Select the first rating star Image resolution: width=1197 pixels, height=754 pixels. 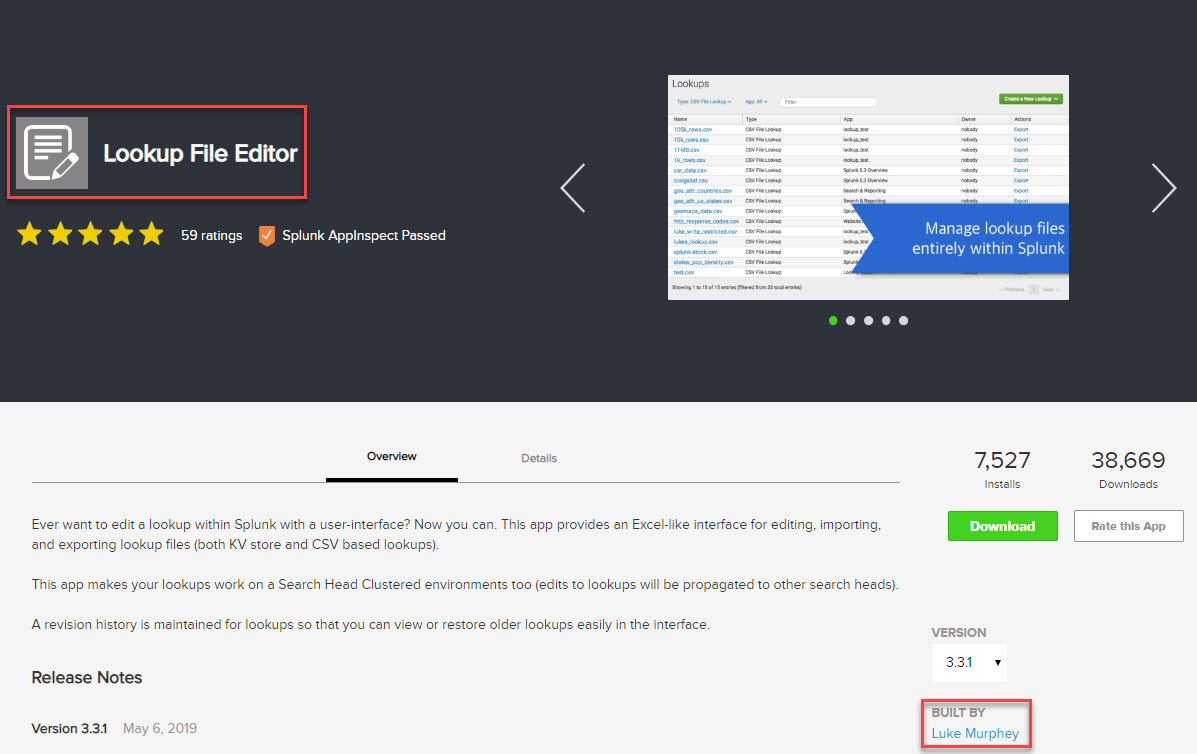[29, 234]
